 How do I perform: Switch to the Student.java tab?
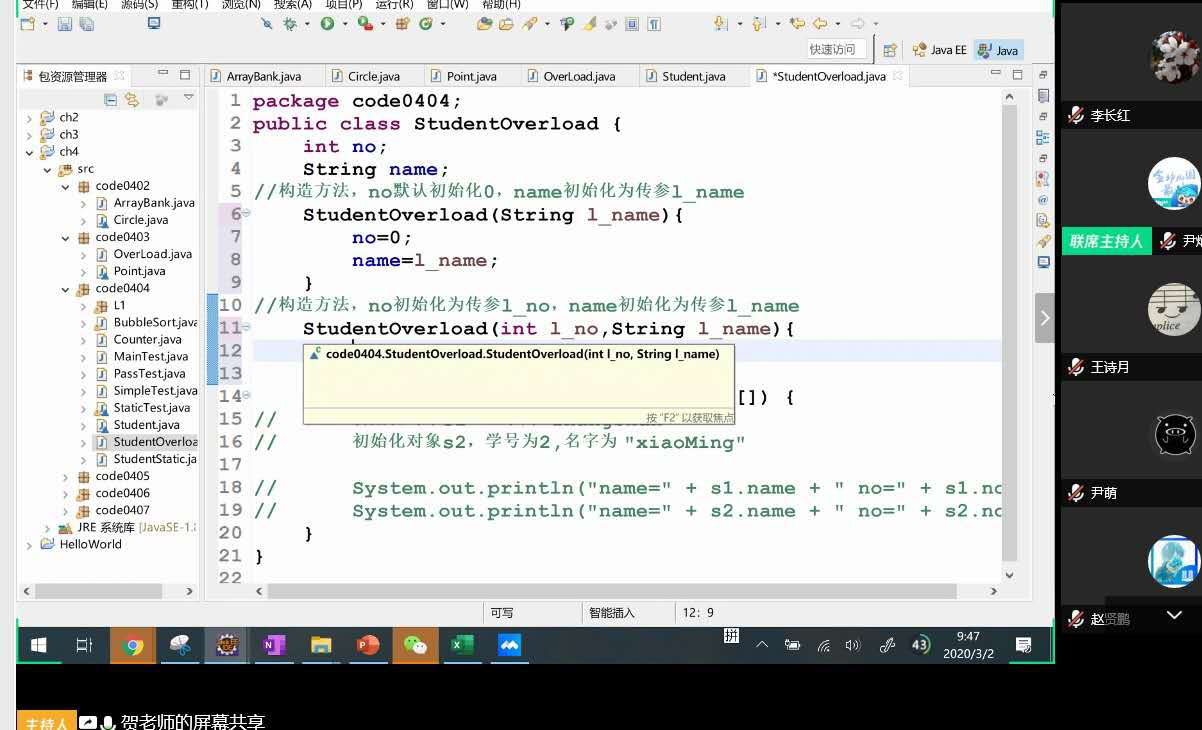tap(693, 76)
